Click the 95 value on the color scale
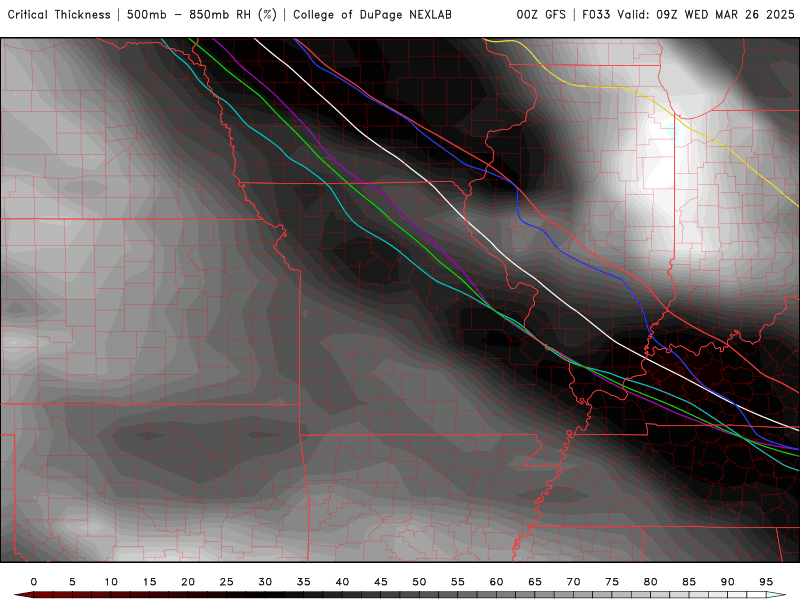 [766, 582]
